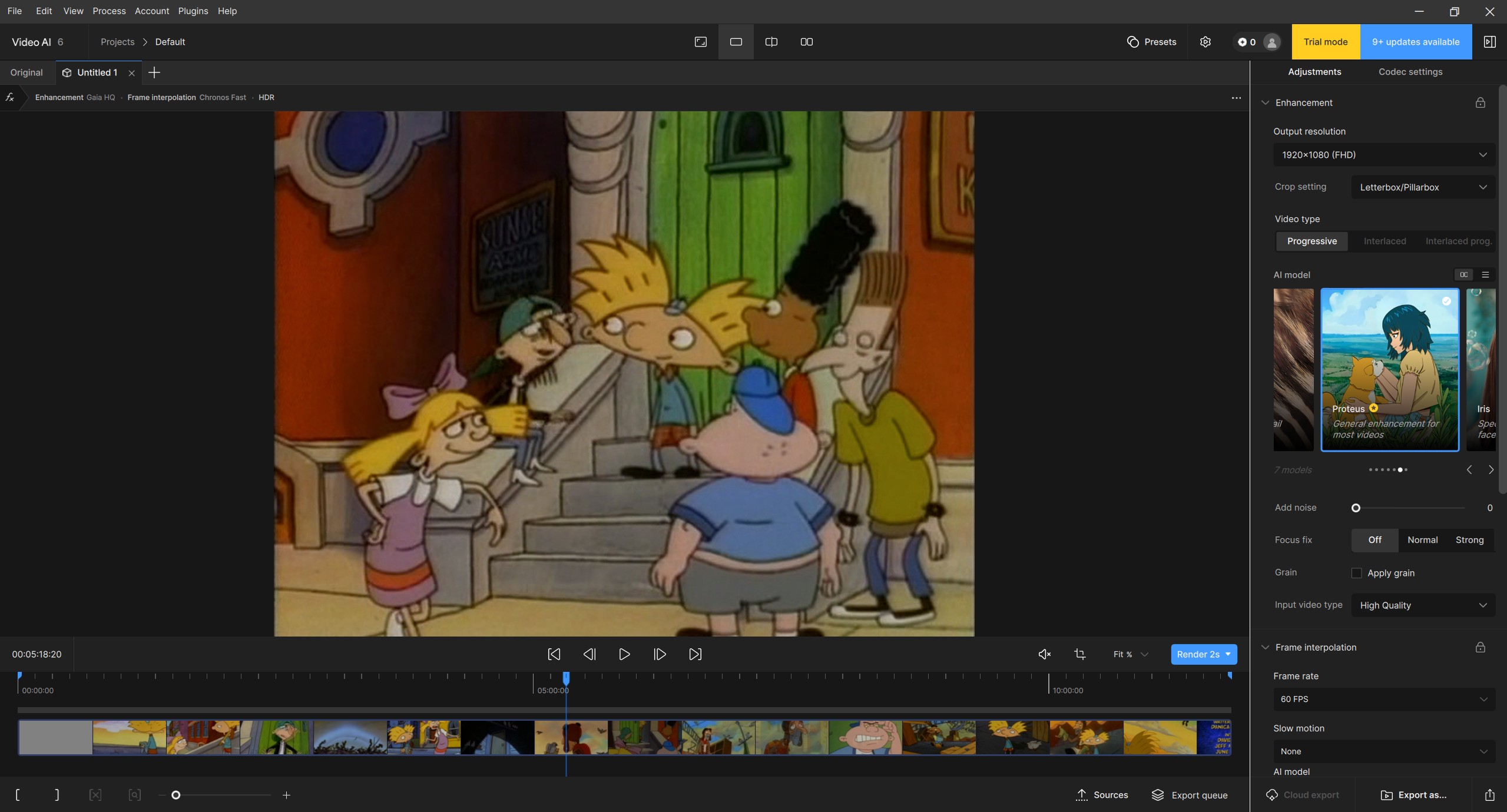This screenshot has height=812, width=1507.
Task: Open the Frame rate 60 FPS dropdown
Action: pos(1383,699)
